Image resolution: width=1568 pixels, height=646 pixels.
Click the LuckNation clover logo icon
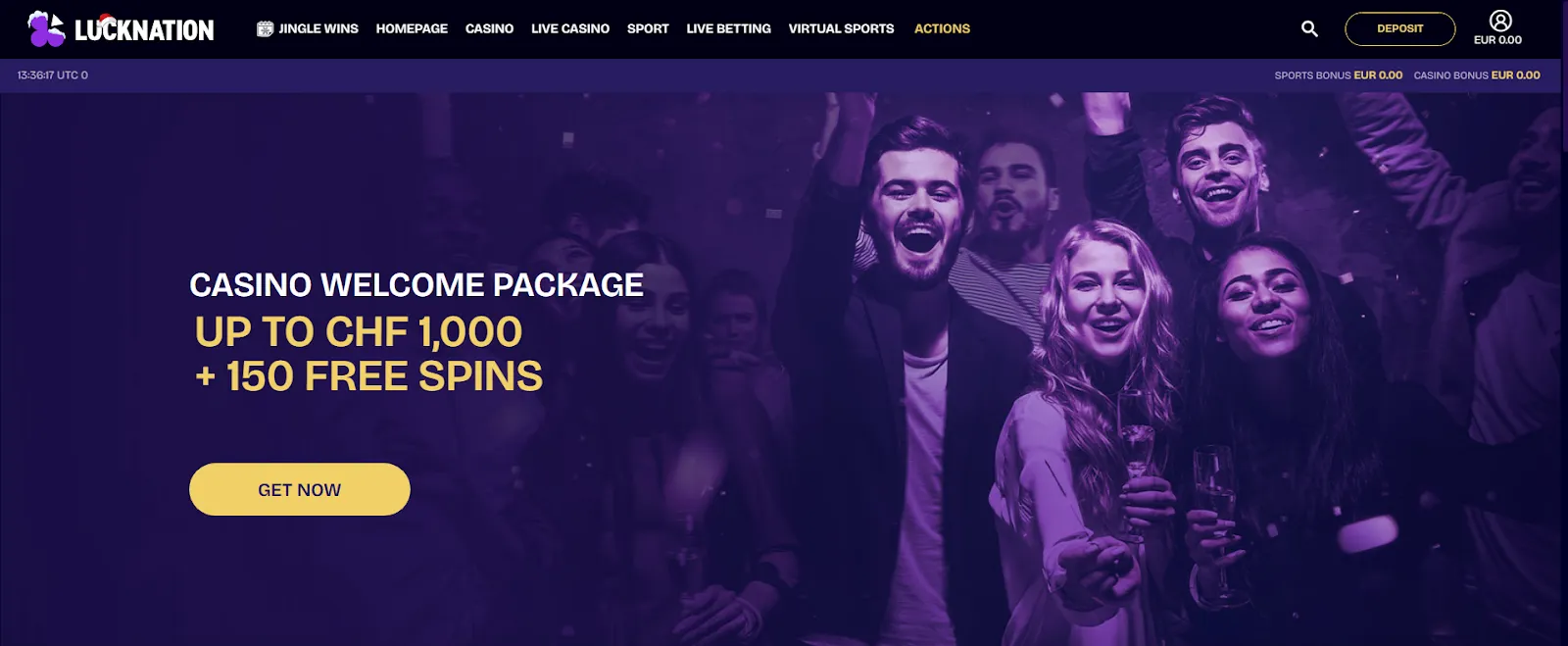click(x=46, y=29)
